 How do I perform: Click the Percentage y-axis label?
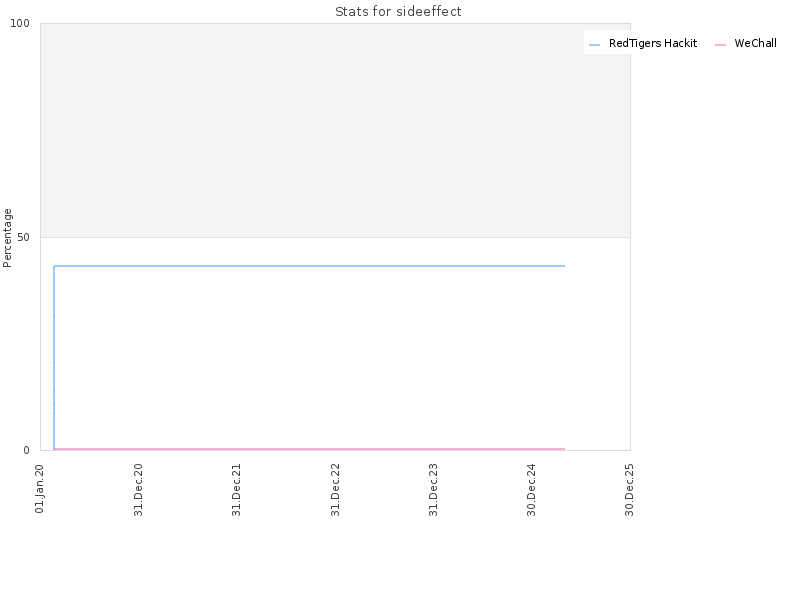(7, 238)
